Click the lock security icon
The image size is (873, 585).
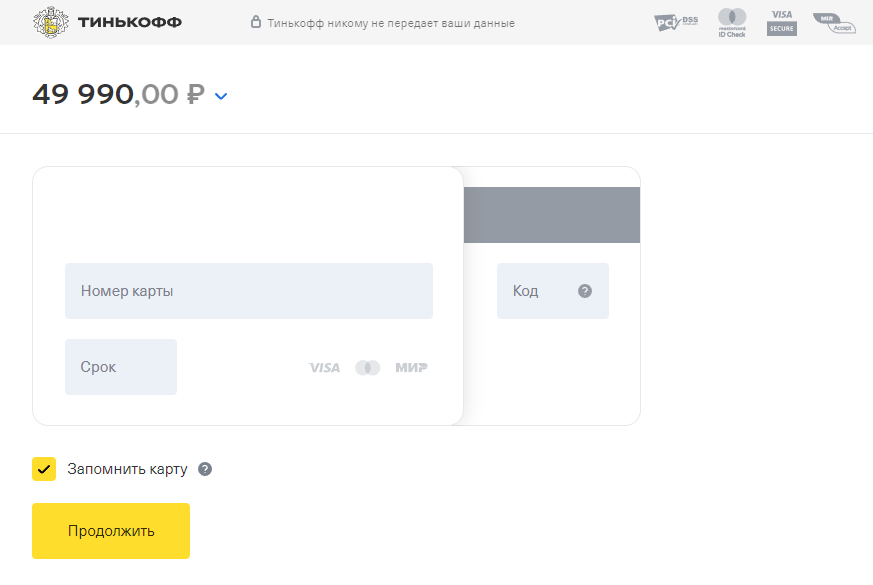tap(256, 22)
